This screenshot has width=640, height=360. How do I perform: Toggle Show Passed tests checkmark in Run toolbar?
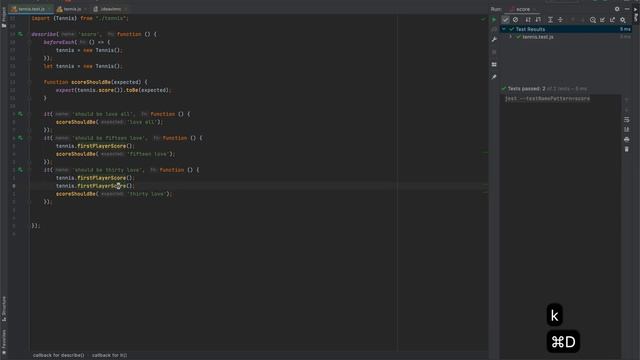(x=505, y=20)
